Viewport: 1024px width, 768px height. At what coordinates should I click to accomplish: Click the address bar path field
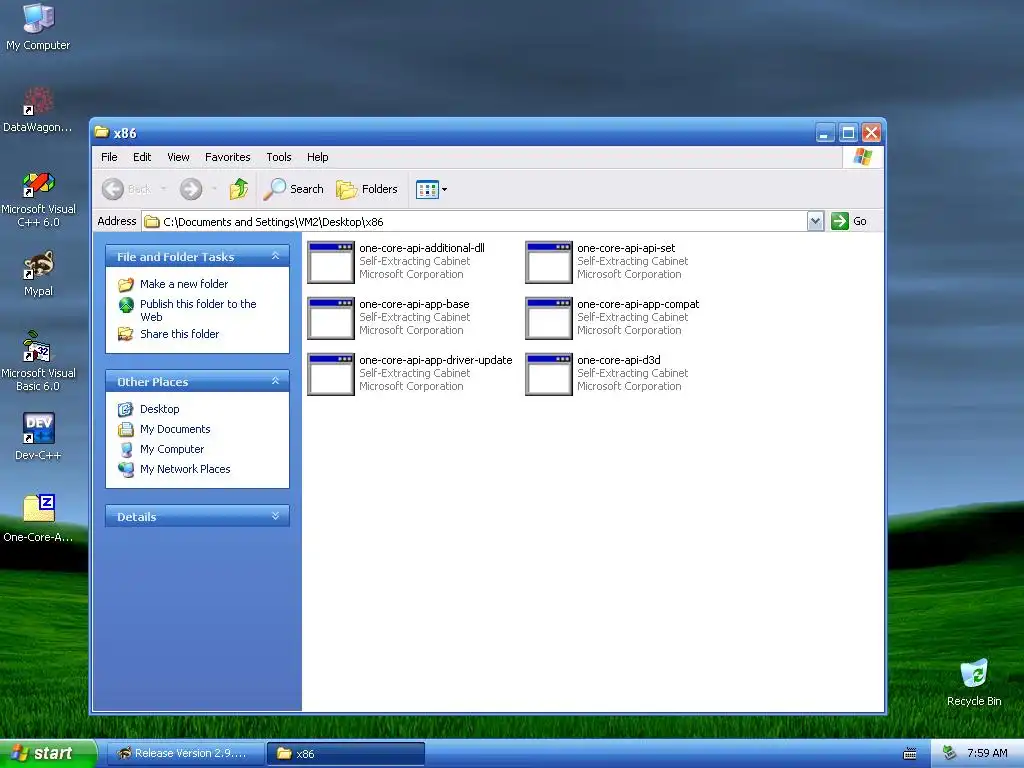point(475,221)
